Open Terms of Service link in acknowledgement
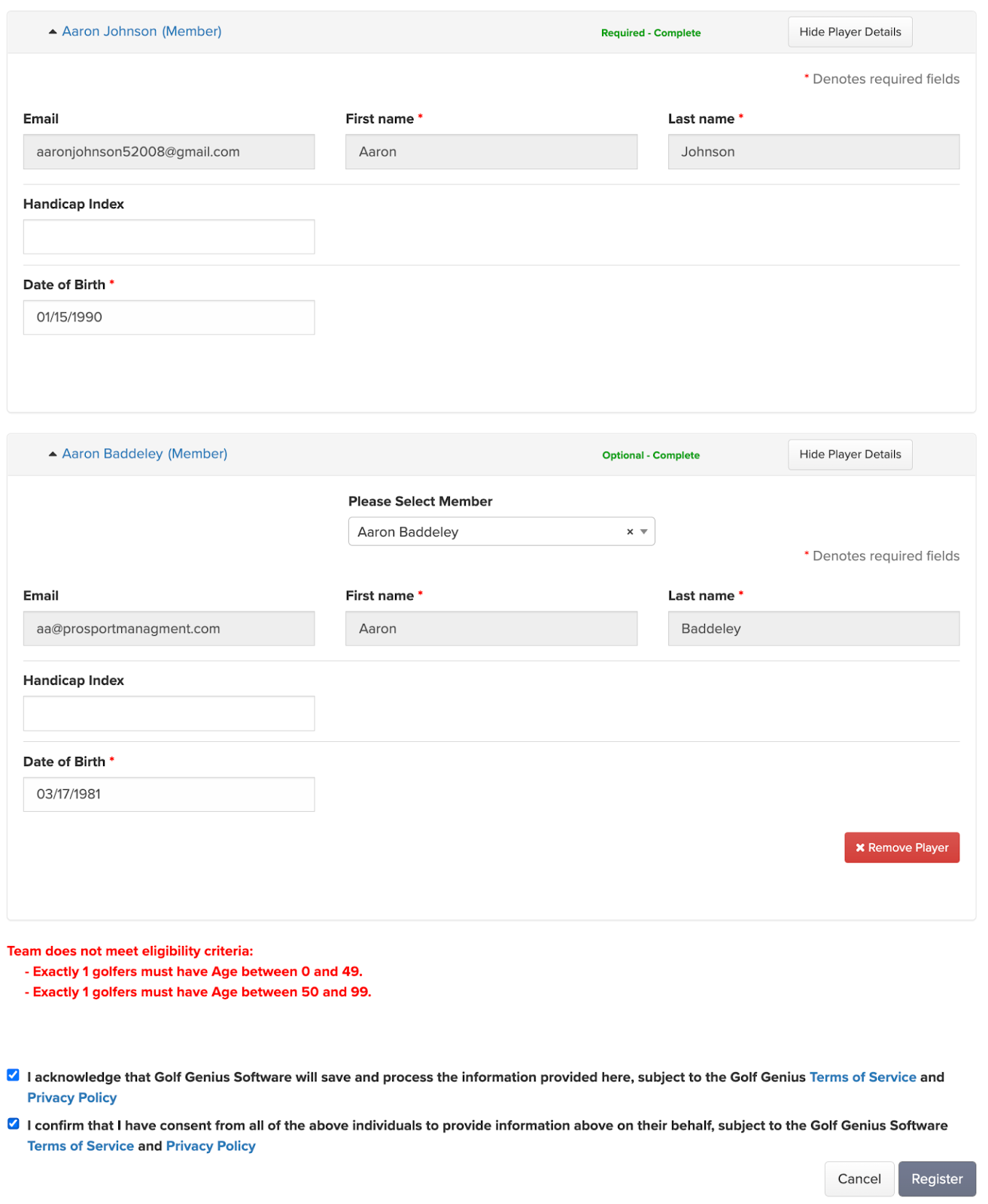The image size is (988, 1204). click(x=862, y=1077)
